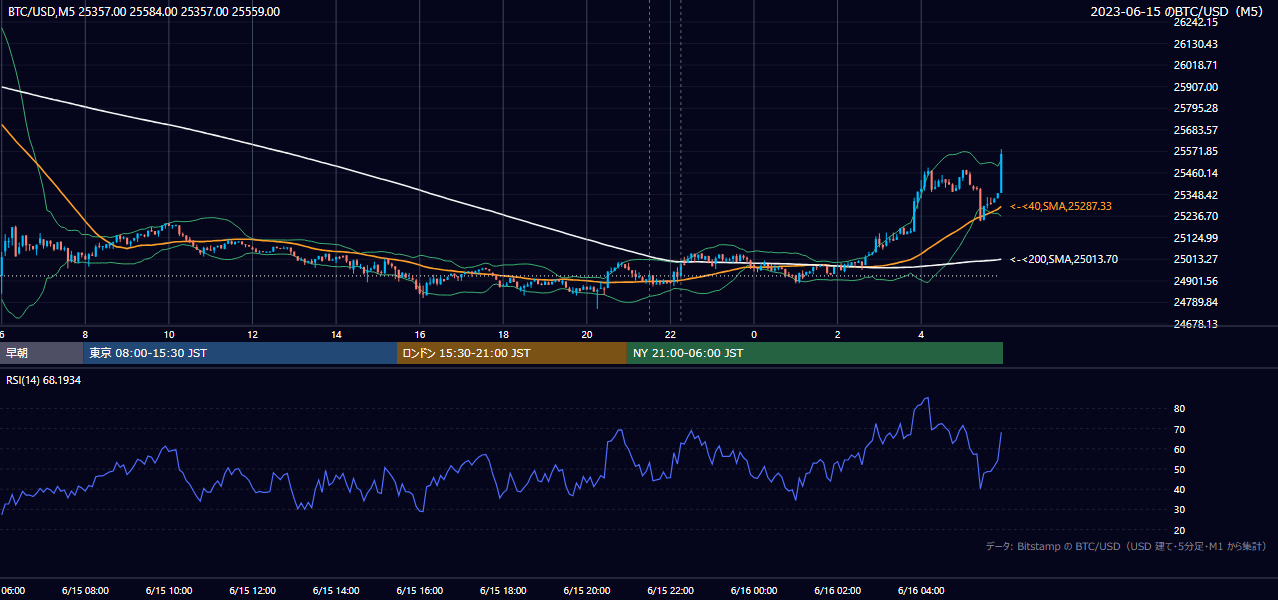Viewport: 1278px width, 600px height.
Task: Click hour tick 8 under price chart
Action: point(85,334)
